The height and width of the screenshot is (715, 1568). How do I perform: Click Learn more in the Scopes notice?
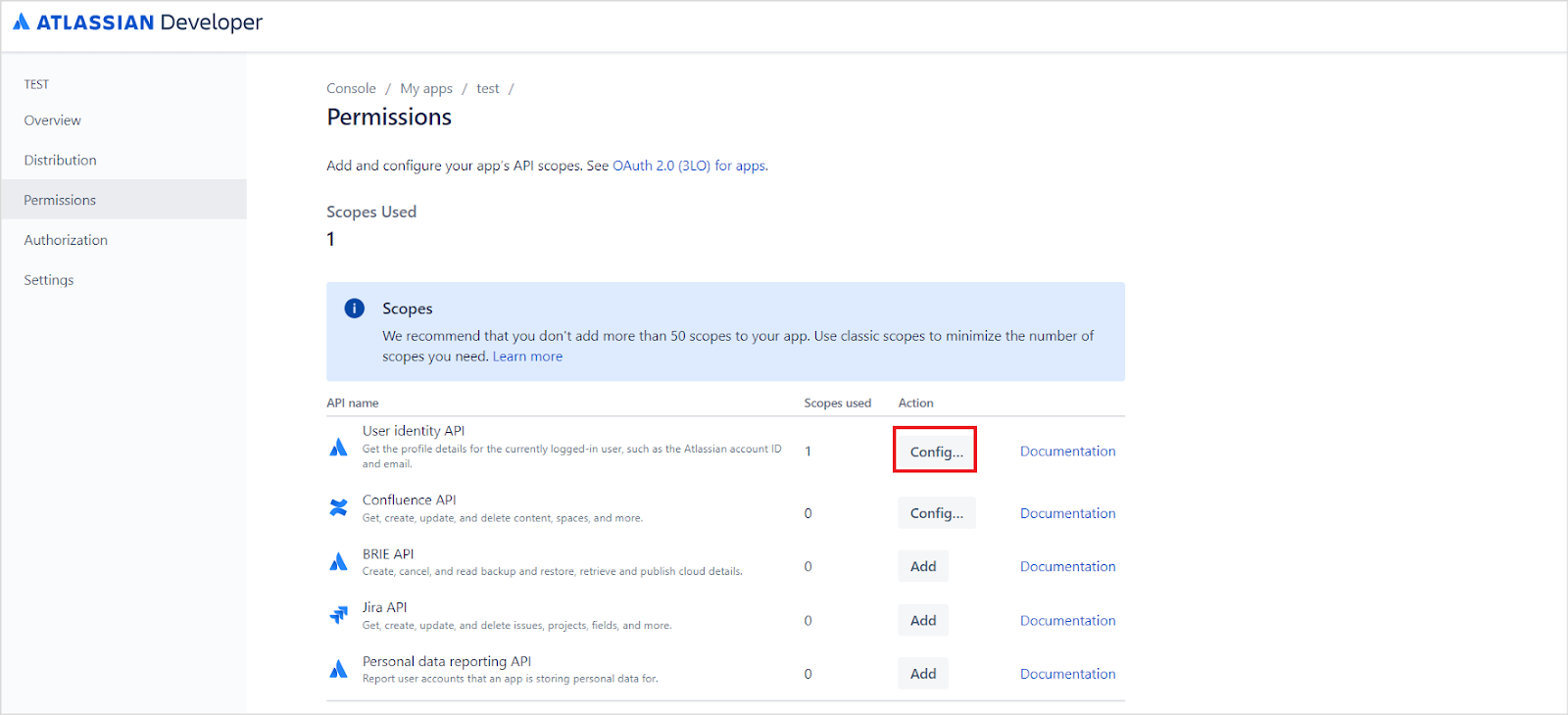coord(527,357)
